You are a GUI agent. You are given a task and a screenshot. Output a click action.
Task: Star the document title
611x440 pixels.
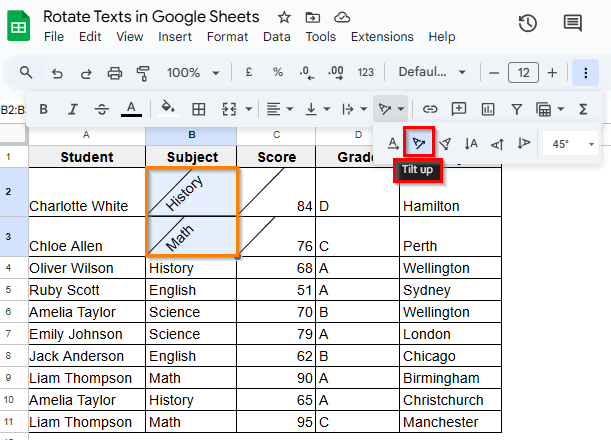click(x=285, y=17)
